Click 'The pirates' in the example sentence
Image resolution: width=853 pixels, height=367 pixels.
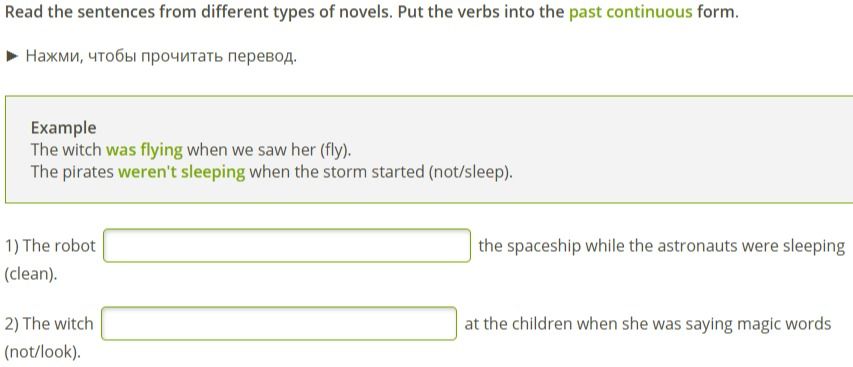click(72, 172)
